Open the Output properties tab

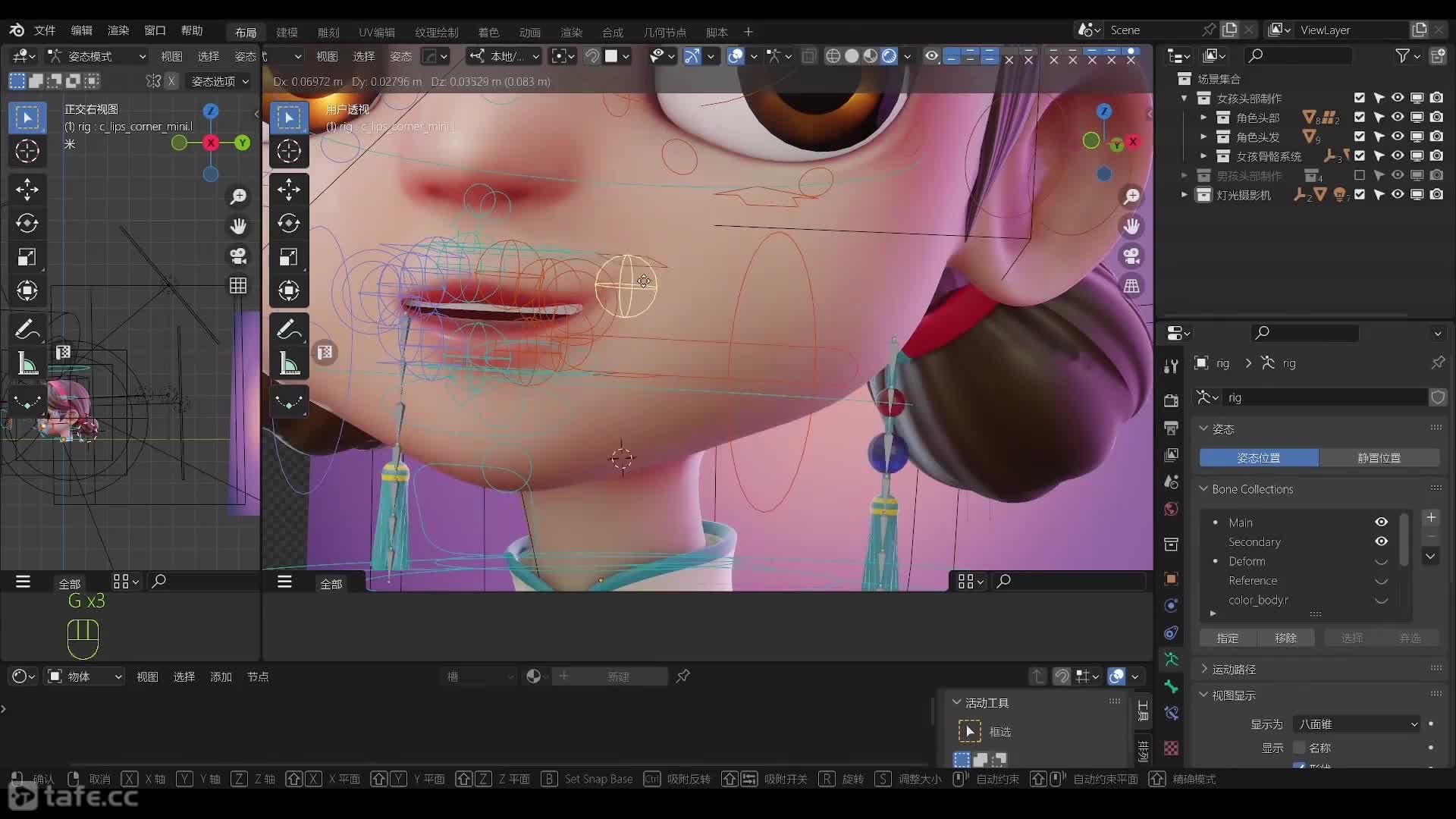[1172, 428]
